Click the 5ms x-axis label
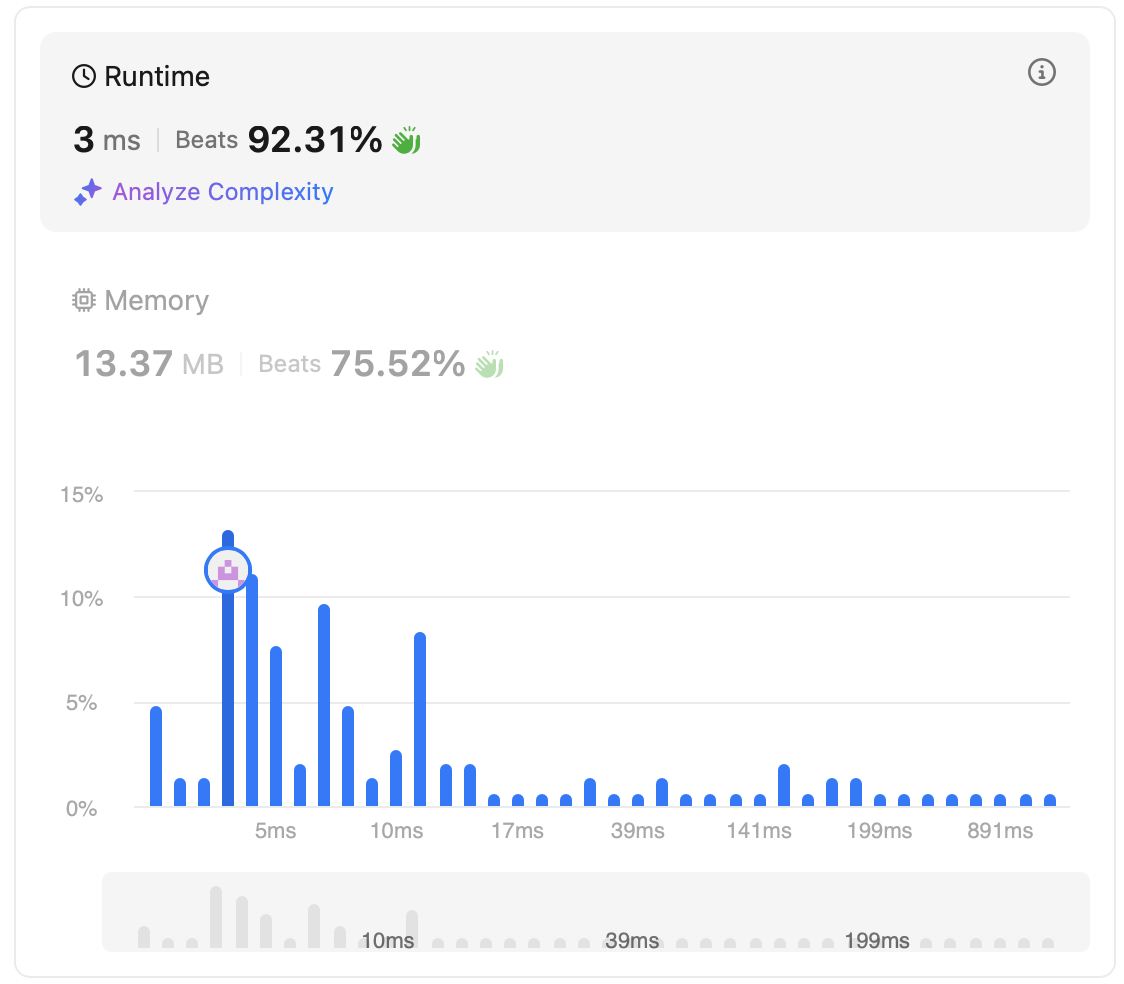The height and width of the screenshot is (984, 1124). pyautogui.click(x=275, y=832)
